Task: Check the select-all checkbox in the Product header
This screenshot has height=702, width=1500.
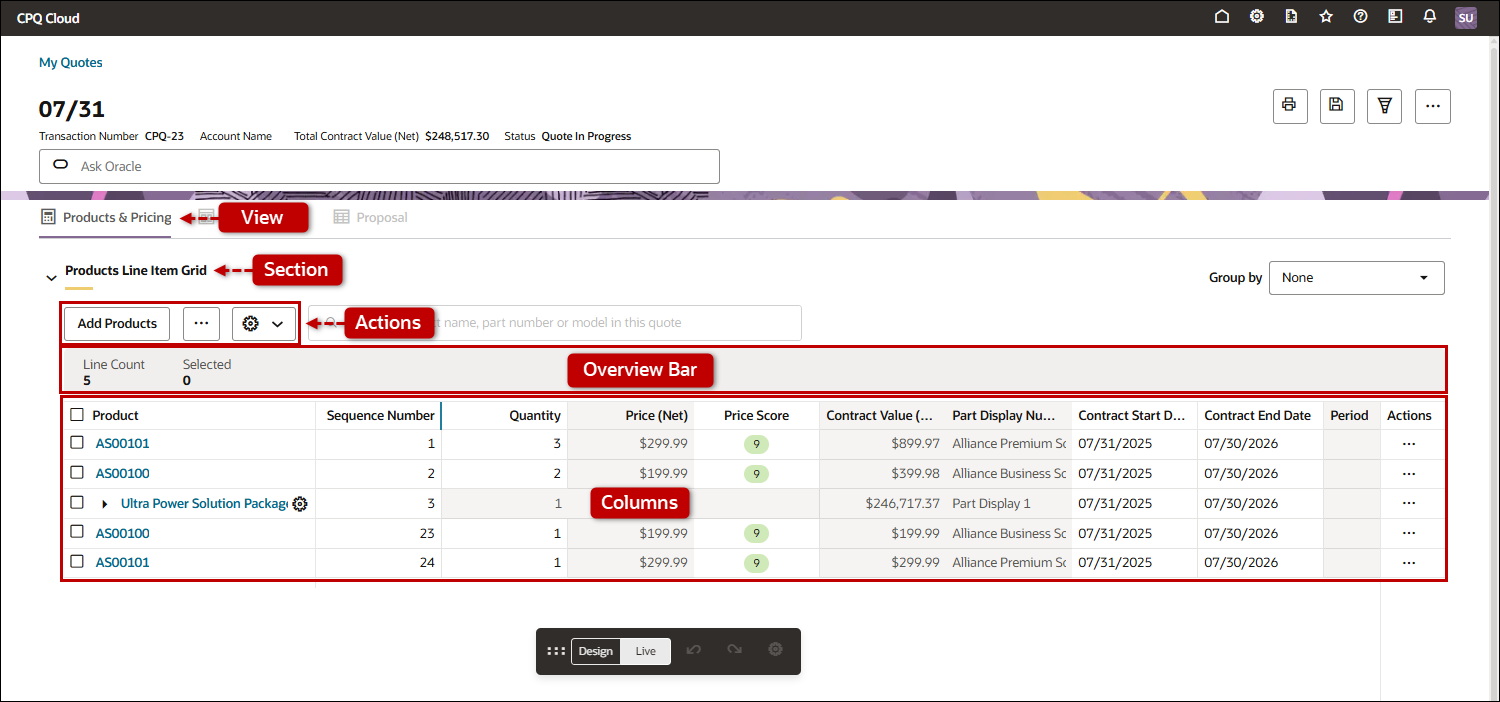Action: 77,415
